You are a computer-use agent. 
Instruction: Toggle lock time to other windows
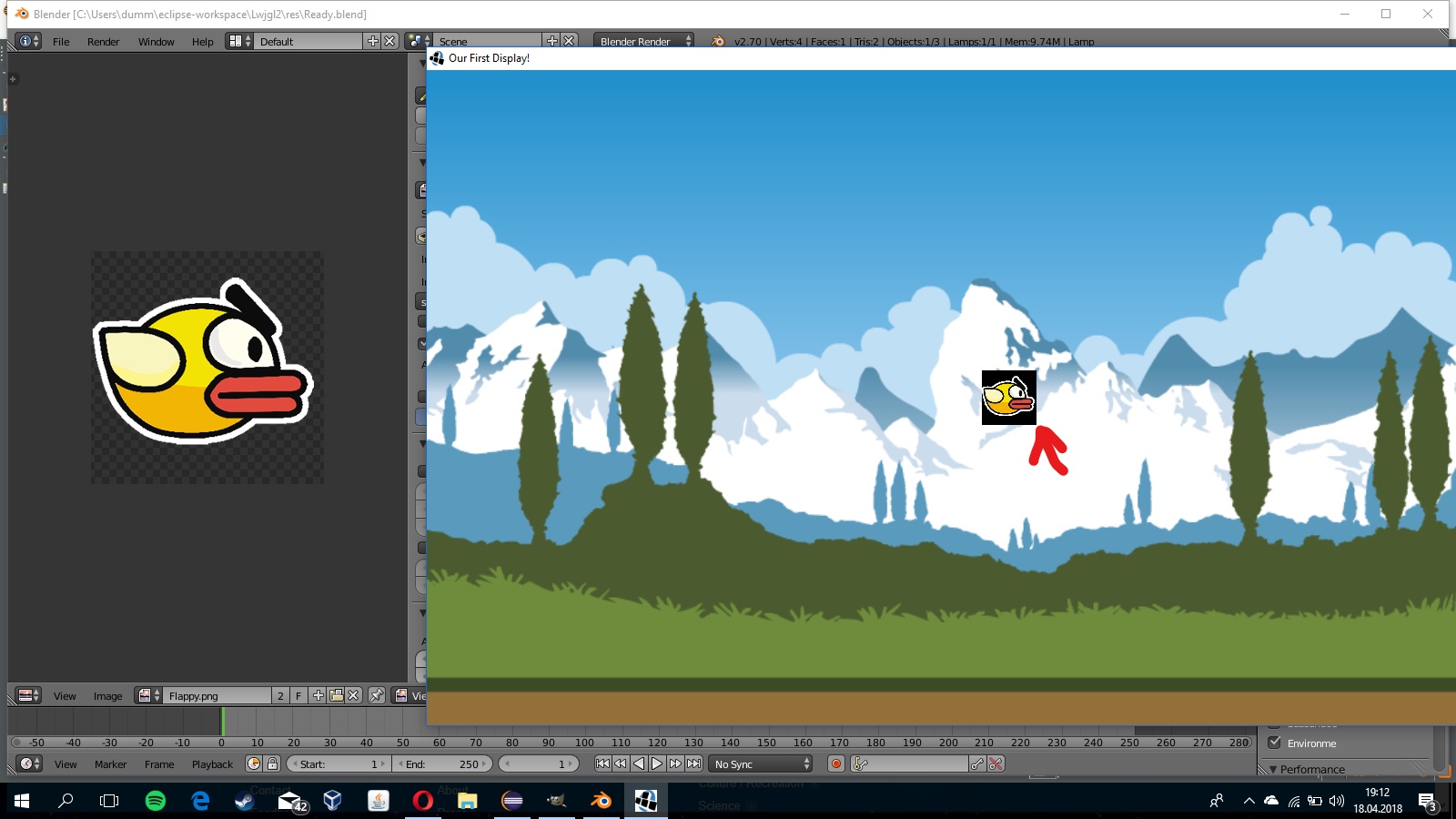(x=272, y=763)
